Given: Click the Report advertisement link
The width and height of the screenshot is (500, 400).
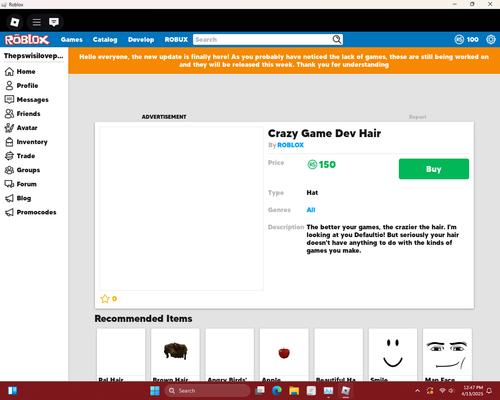Looking at the screenshot, I should pos(417,117).
